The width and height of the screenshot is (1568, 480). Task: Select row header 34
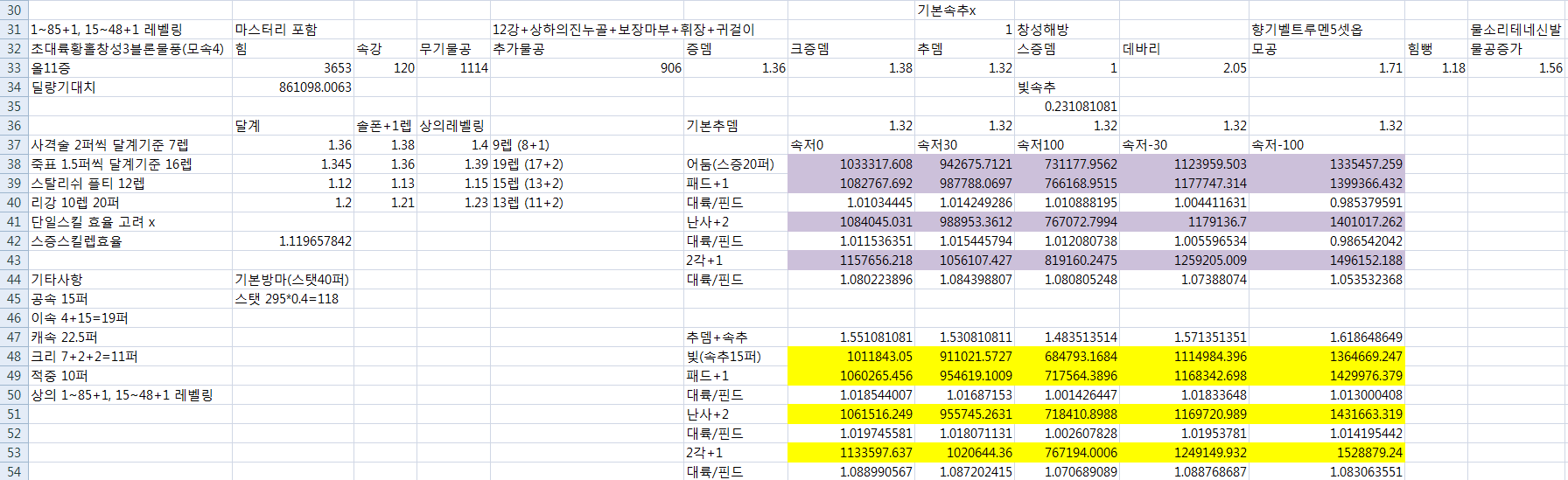14,87
